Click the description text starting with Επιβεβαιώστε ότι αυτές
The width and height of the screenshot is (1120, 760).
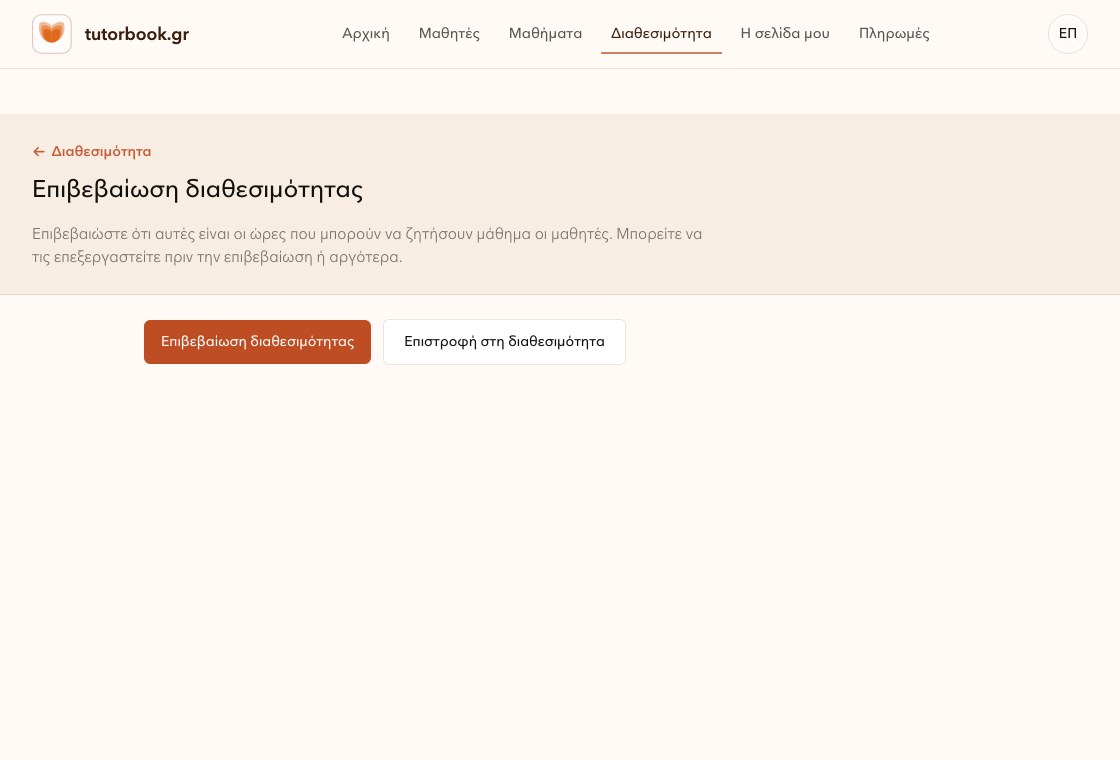coord(367,245)
